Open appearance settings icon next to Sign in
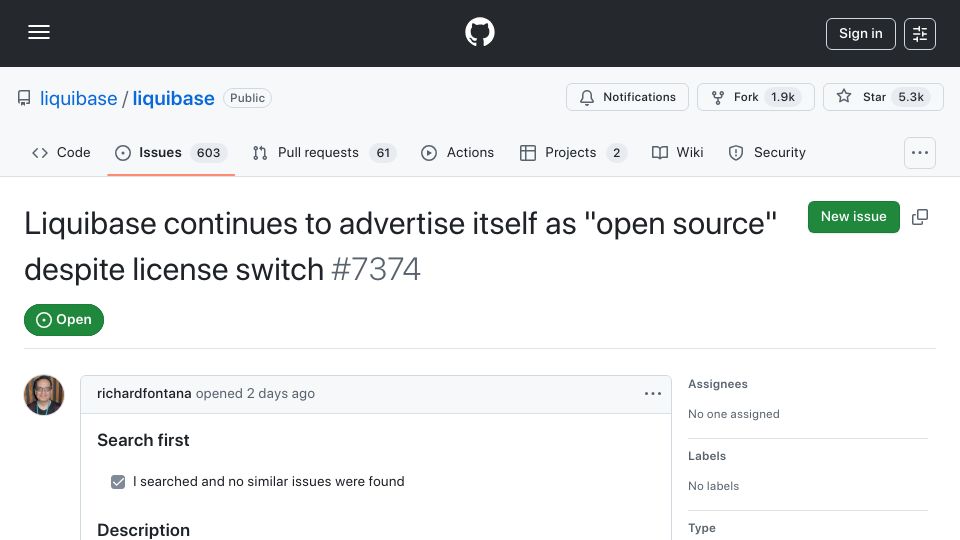This screenshot has width=960, height=540. click(920, 34)
